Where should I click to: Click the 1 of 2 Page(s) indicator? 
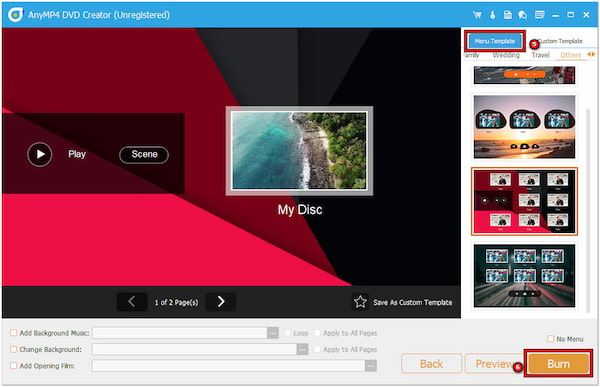pyautogui.click(x=176, y=302)
